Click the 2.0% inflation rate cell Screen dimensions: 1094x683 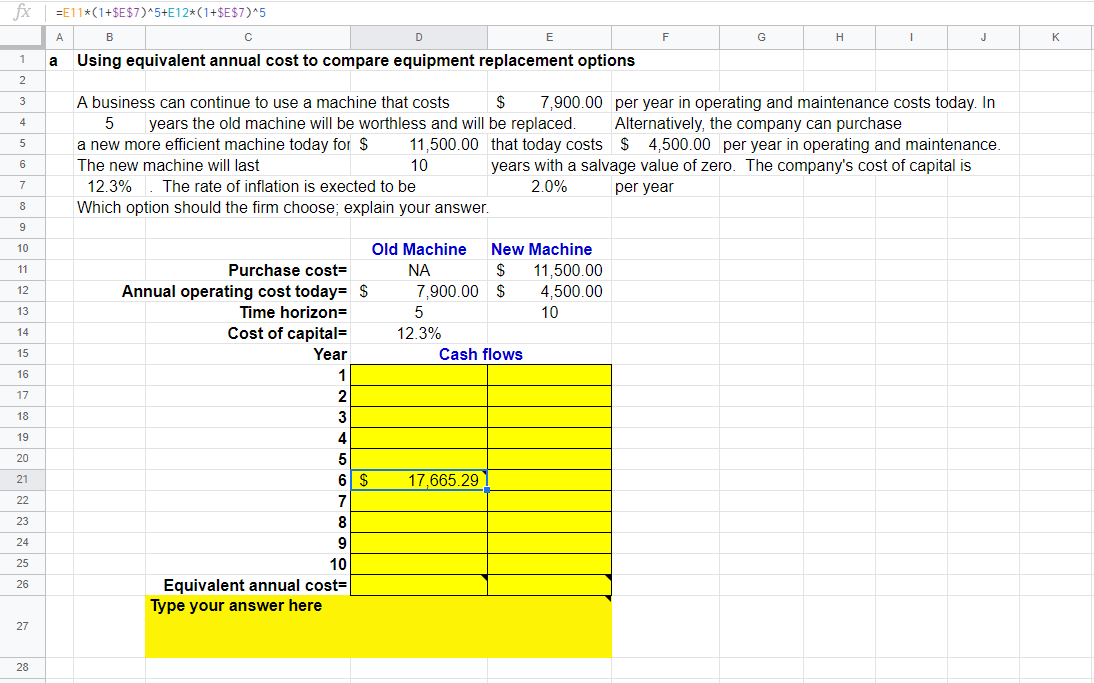coord(549,186)
